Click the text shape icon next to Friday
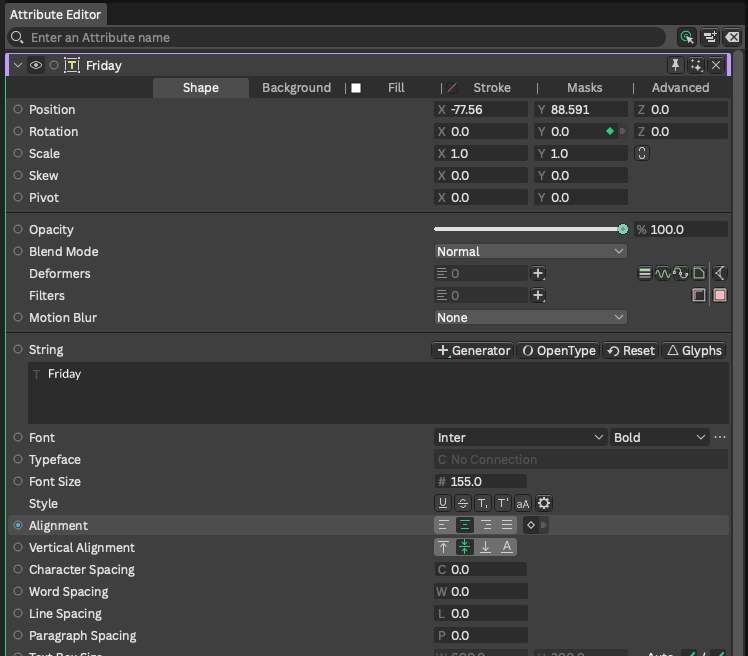 tap(72, 65)
